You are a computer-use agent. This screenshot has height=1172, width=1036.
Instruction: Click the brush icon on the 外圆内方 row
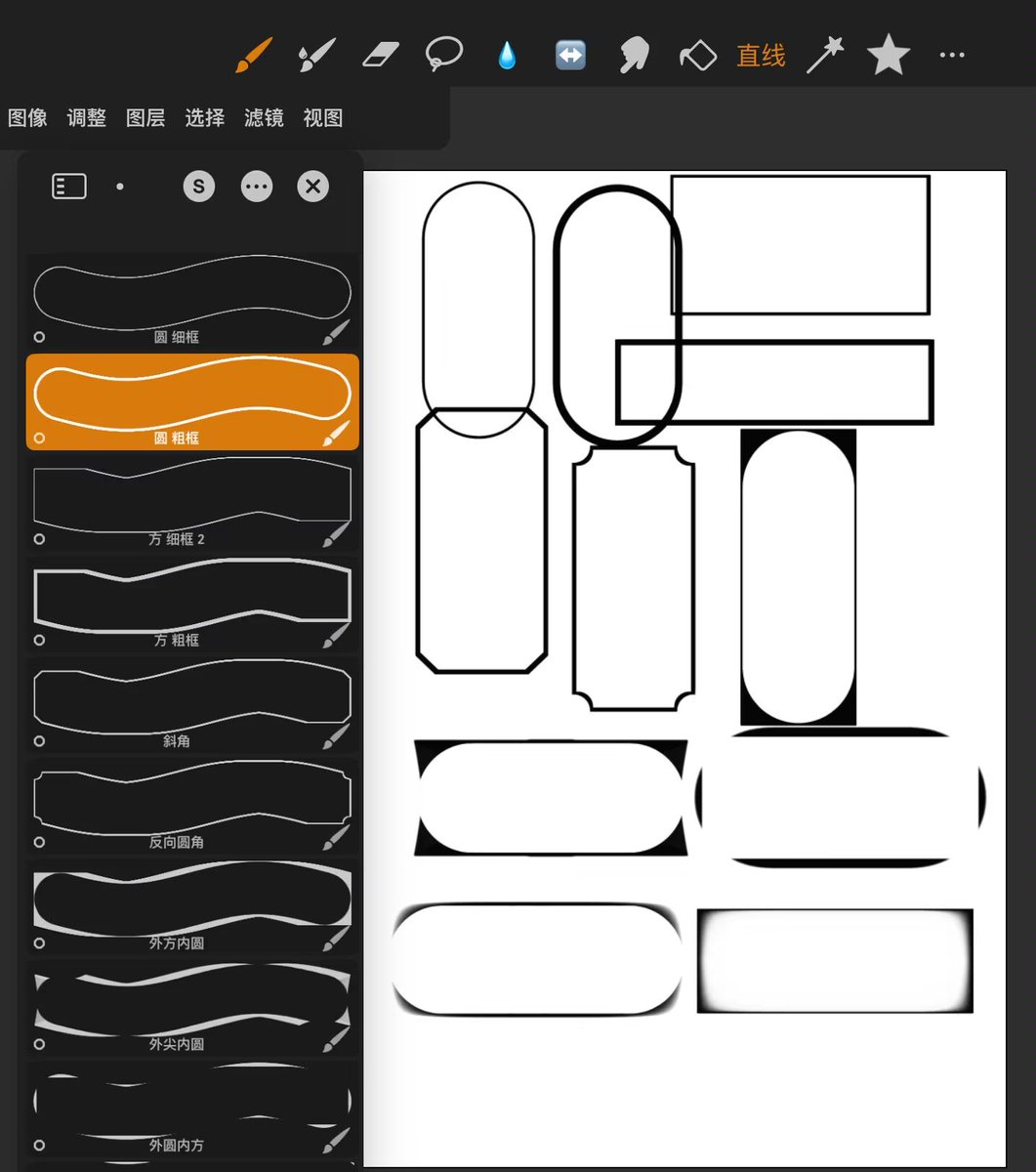point(335,1141)
